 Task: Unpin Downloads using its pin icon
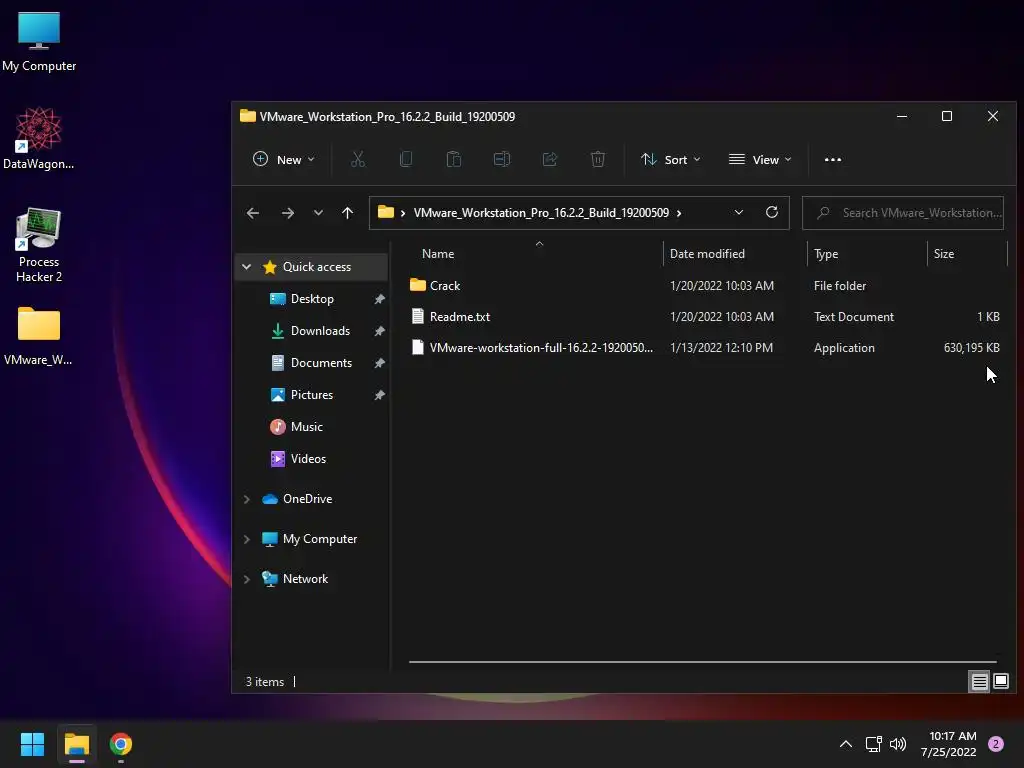(x=379, y=331)
